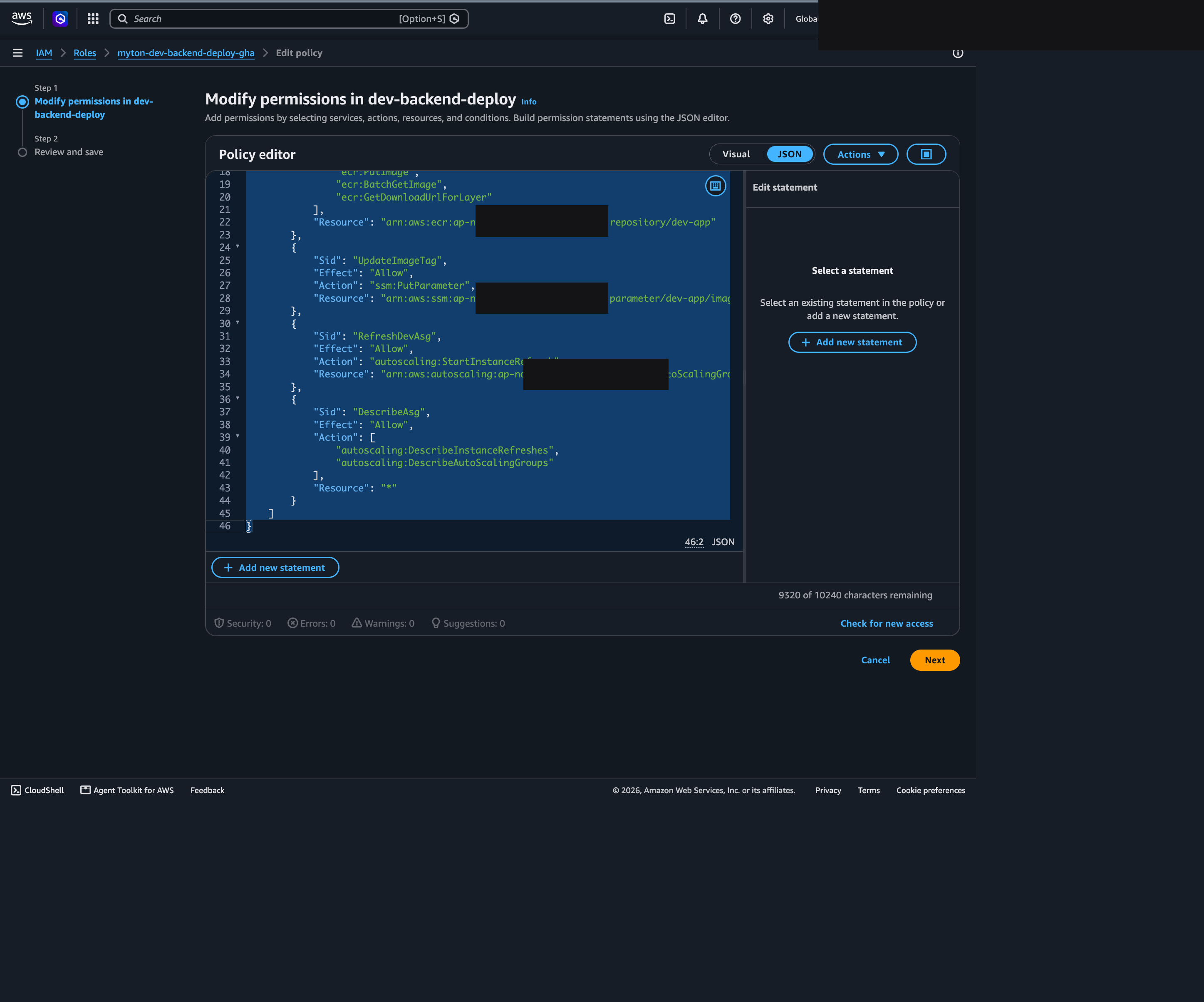Open the AWS home logo
This screenshot has width=1204, height=1002.
tap(22, 18)
